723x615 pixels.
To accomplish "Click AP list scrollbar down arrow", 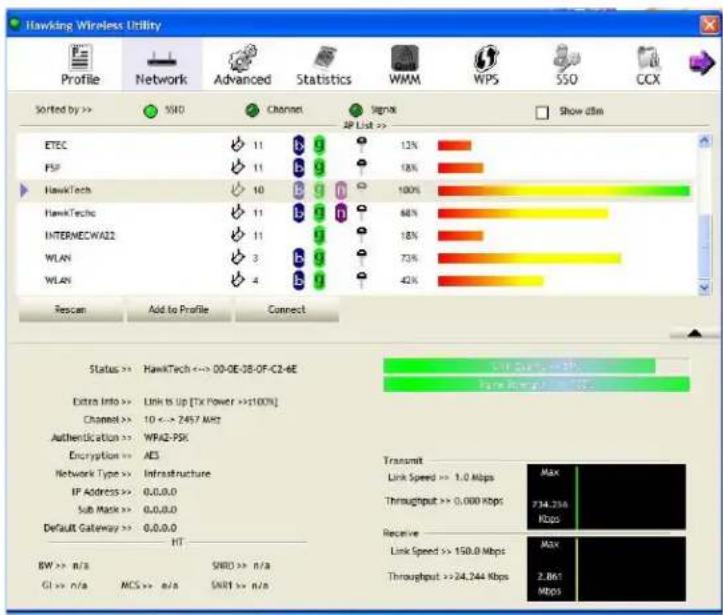I will point(705,288).
